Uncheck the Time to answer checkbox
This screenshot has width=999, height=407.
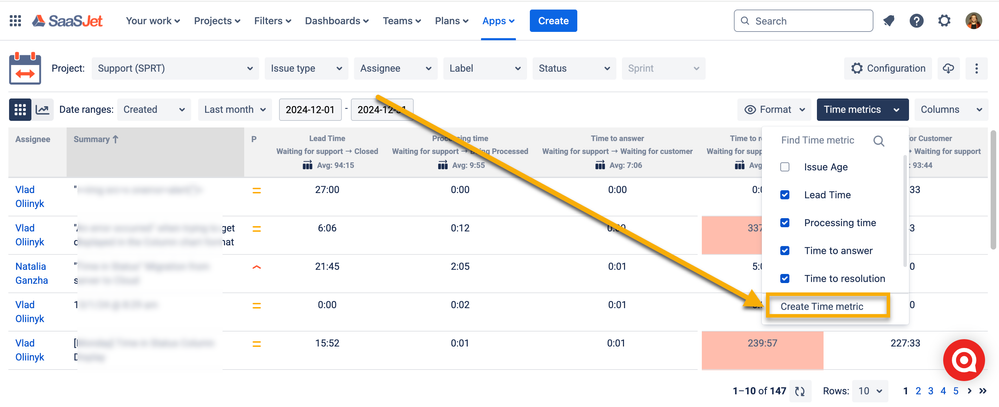tap(785, 251)
